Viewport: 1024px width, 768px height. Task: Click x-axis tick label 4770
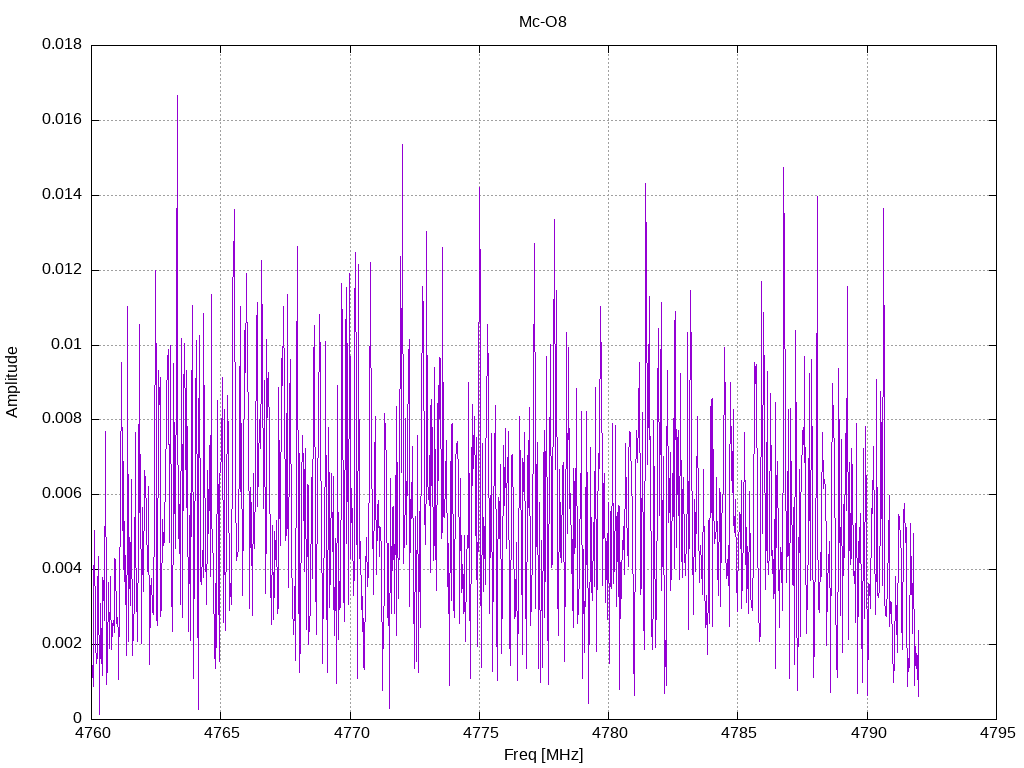point(351,733)
